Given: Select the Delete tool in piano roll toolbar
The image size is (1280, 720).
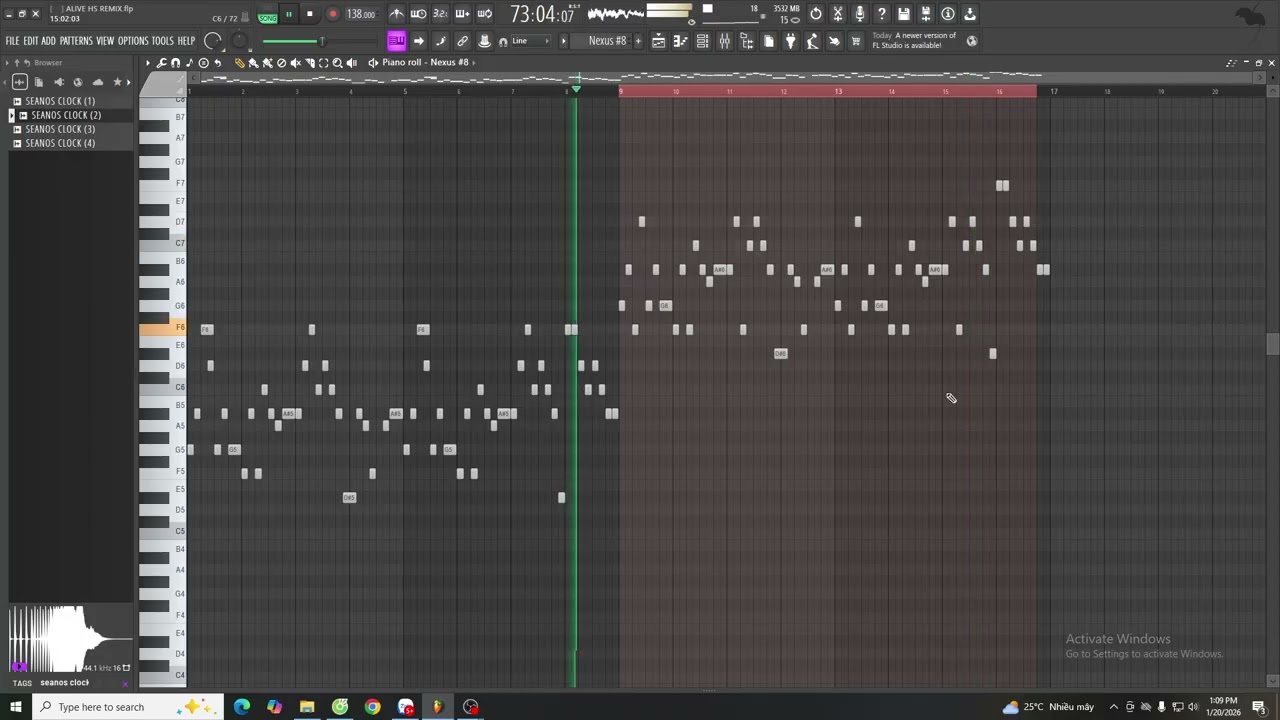Looking at the screenshot, I should tap(281, 62).
